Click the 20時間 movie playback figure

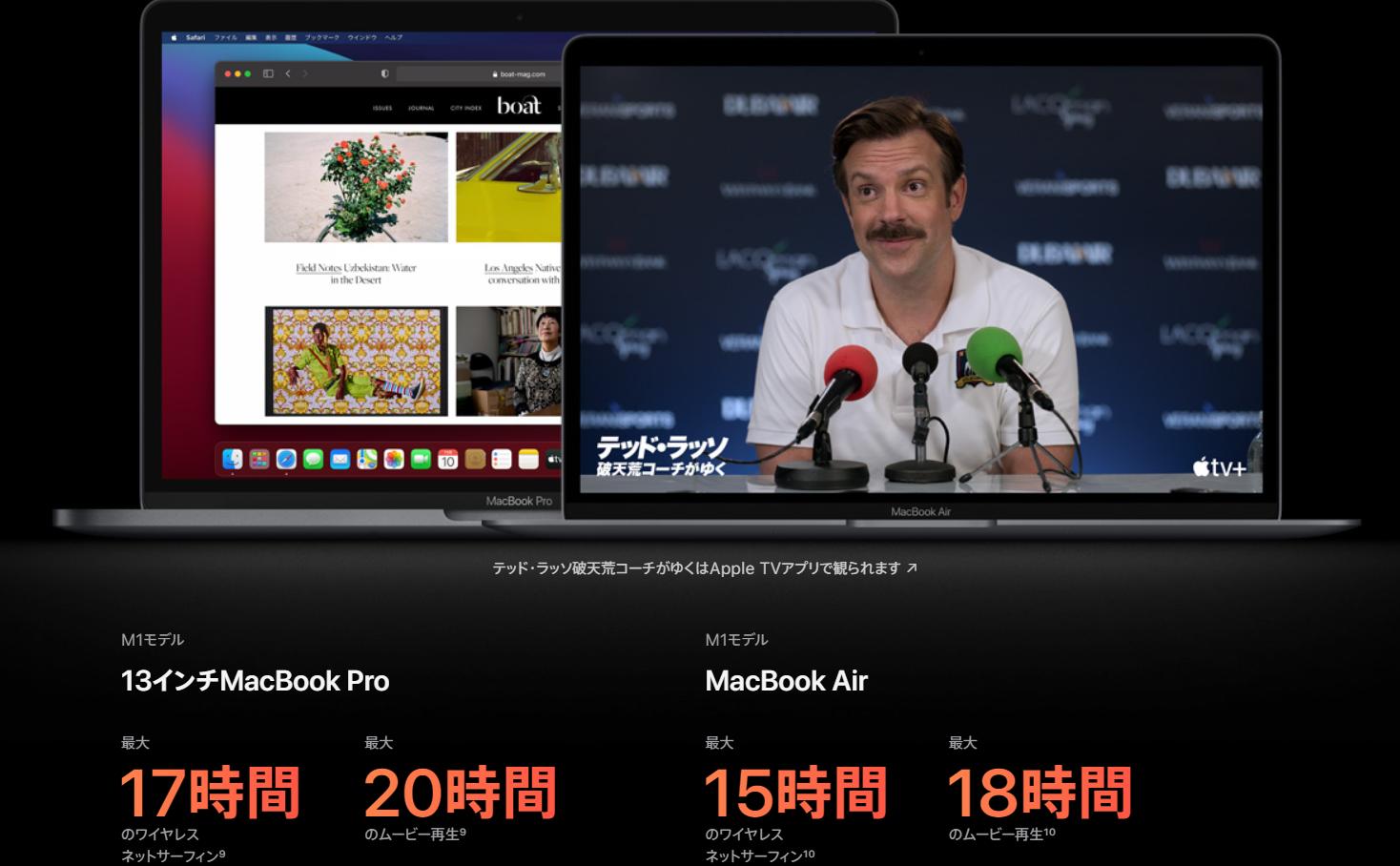point(461,793)
